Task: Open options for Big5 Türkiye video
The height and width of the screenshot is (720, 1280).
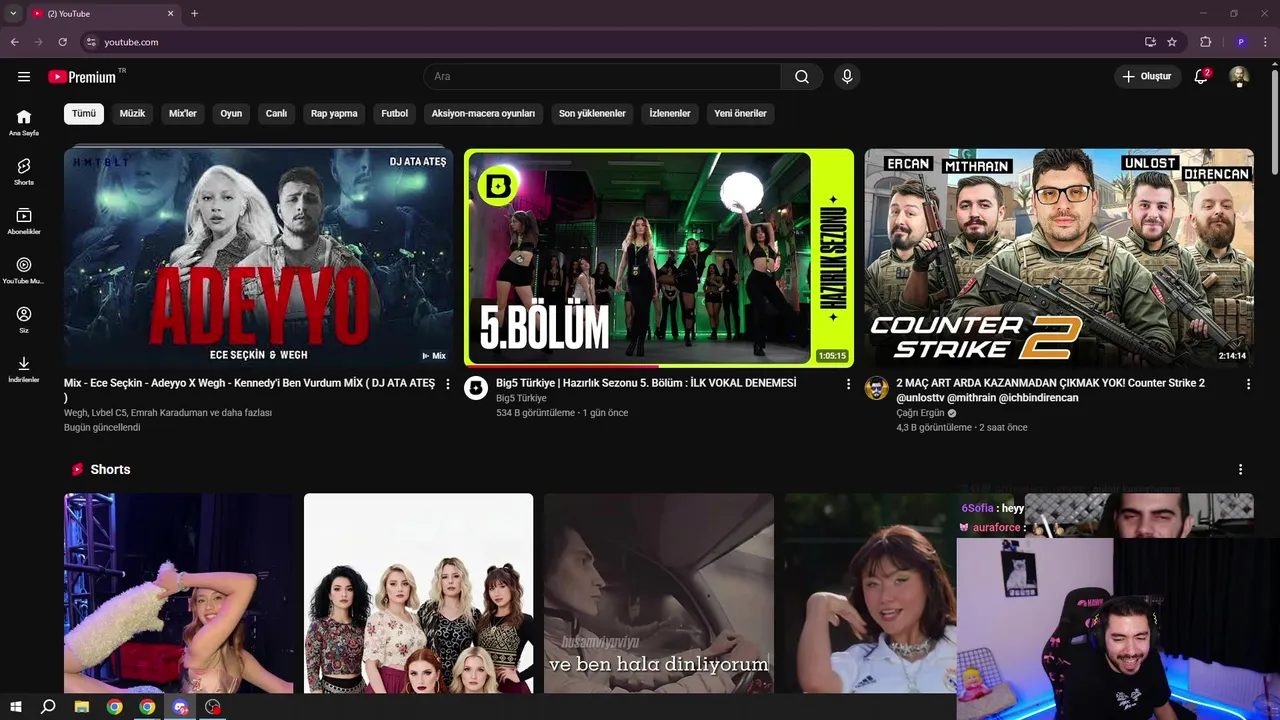Action: coord(848,384)
